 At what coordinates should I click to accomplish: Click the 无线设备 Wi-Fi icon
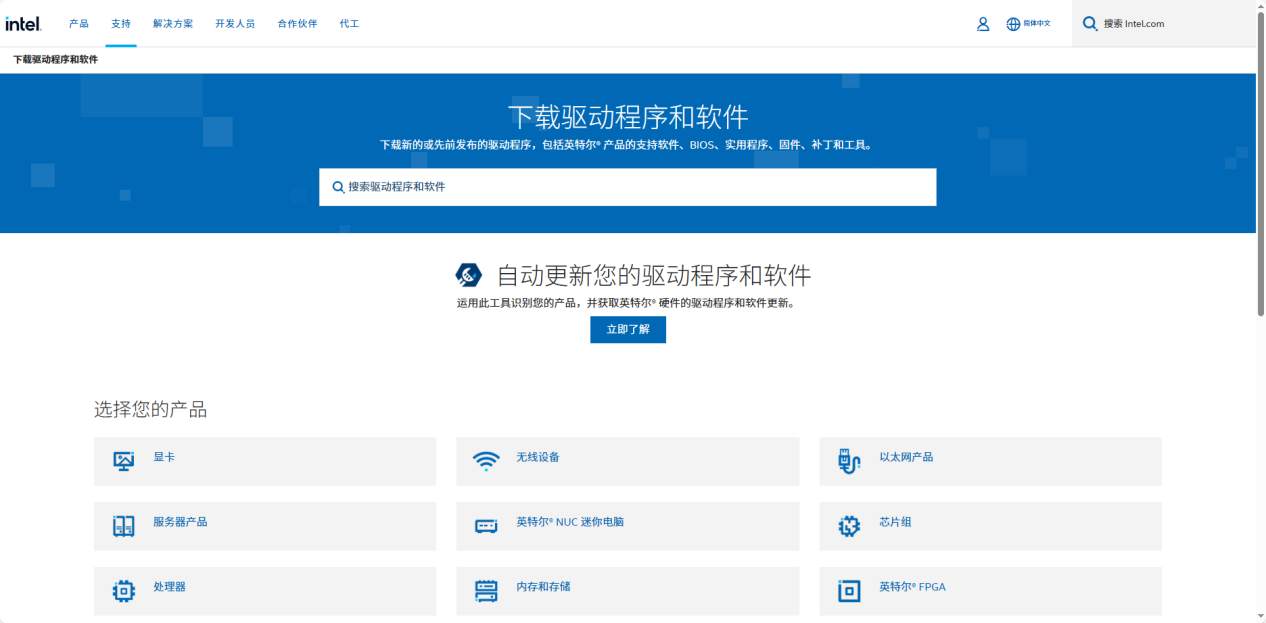click(x=486, y=460)
